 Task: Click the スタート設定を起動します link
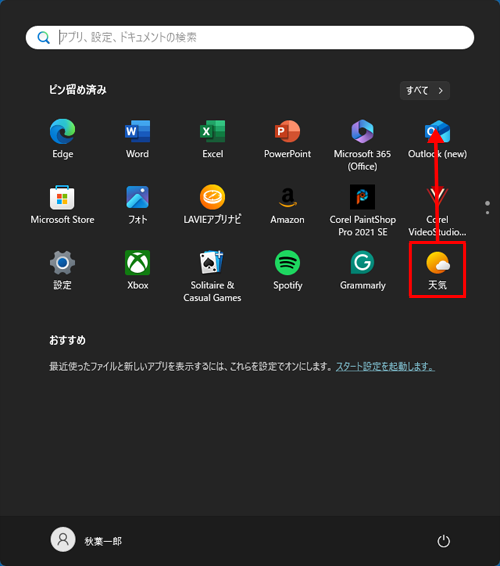point(385,367)
